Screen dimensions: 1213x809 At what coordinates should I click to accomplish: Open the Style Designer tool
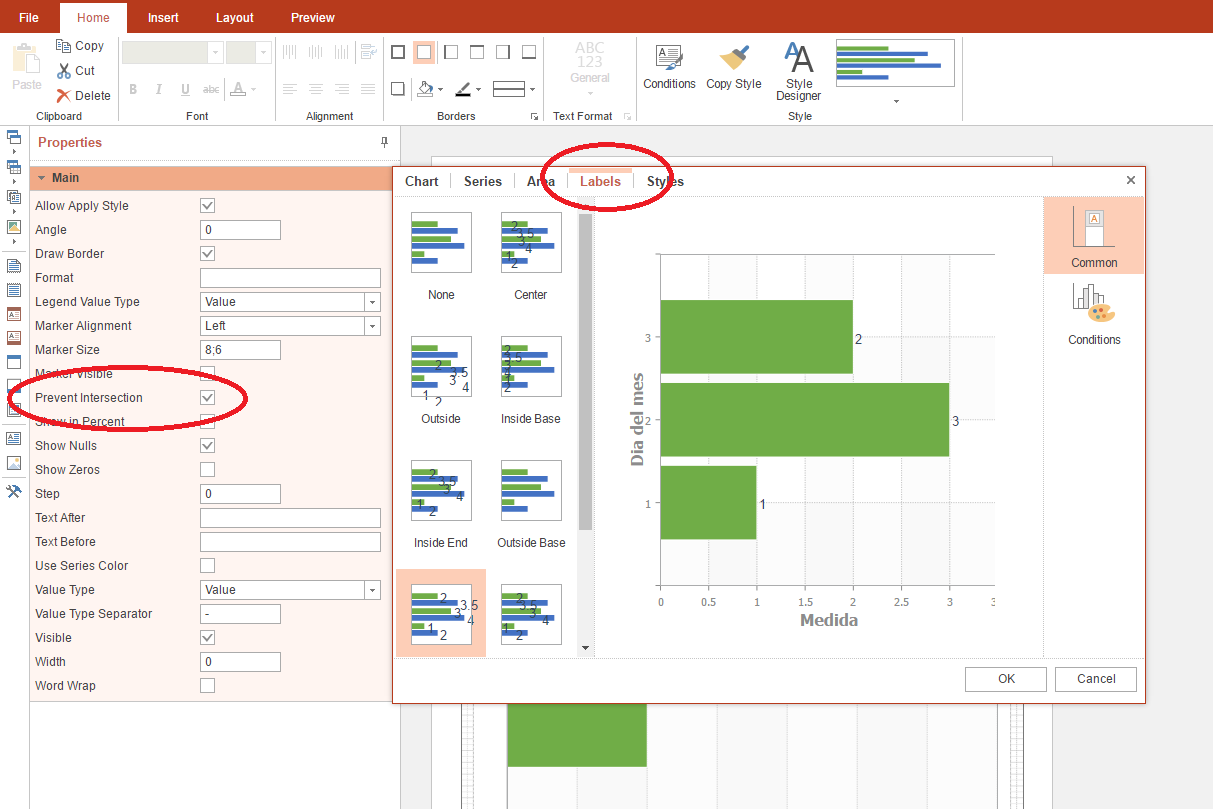point(798,58)
